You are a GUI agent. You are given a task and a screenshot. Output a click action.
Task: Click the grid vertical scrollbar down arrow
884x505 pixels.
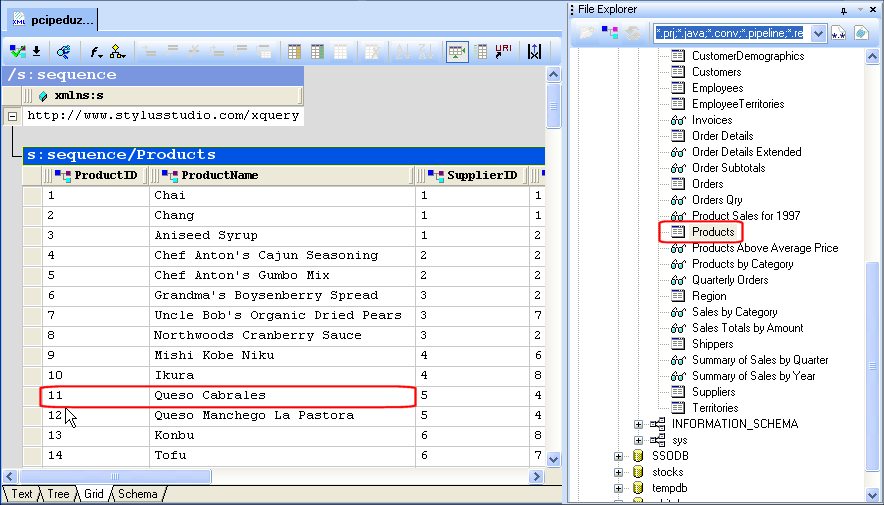(553, 459)
